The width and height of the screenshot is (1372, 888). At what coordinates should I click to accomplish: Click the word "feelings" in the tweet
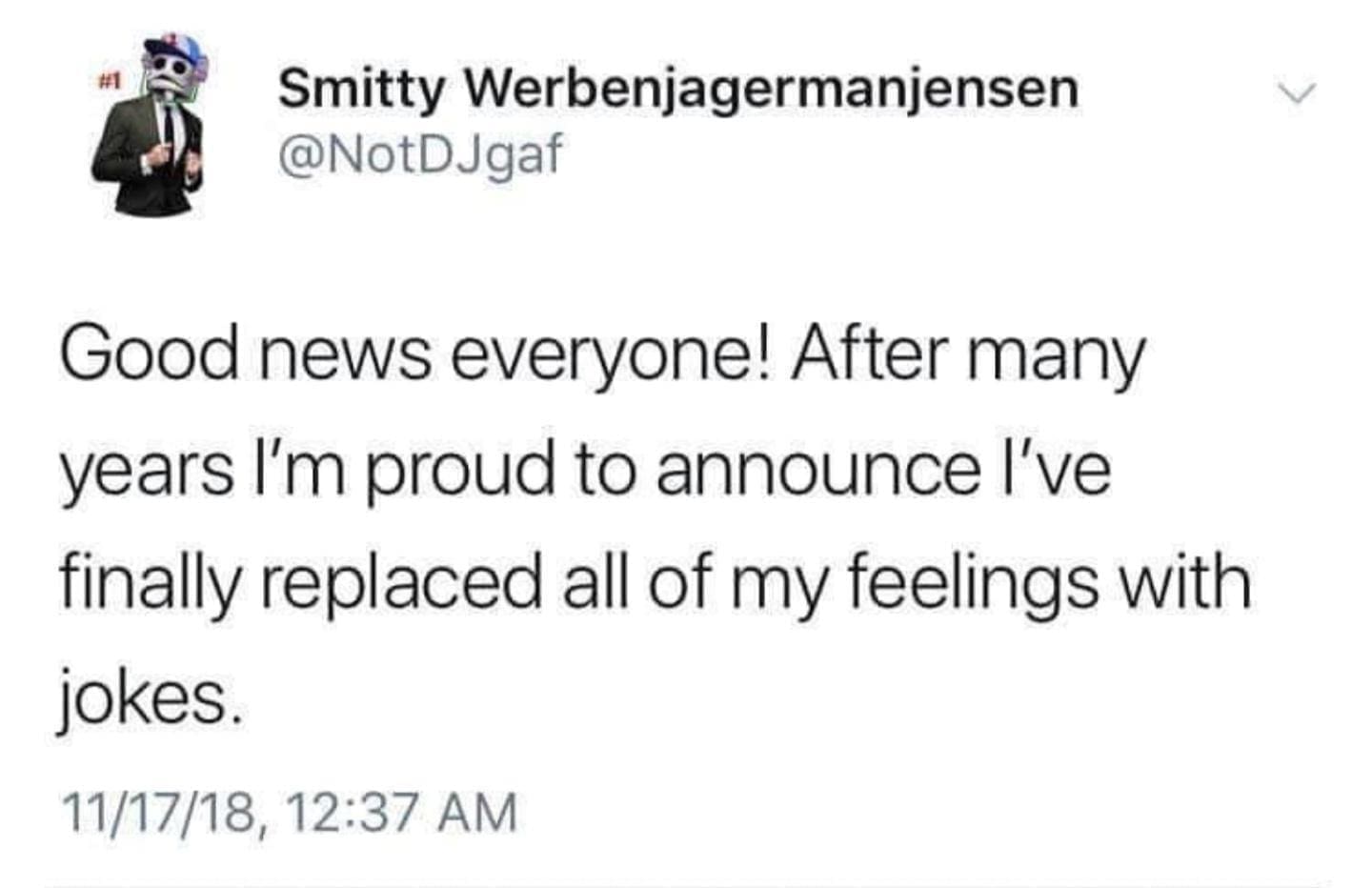click(x=972, y=583)
